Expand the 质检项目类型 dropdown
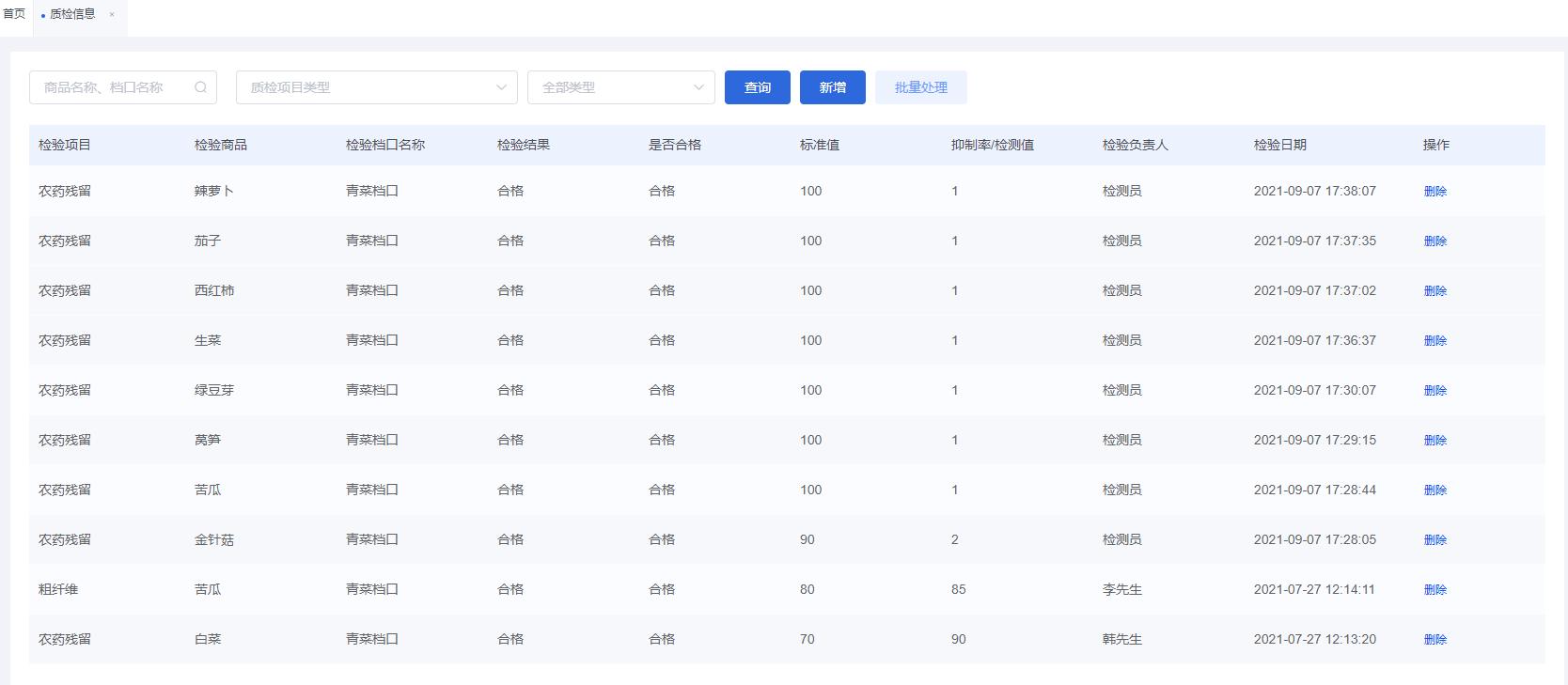The width and height of the screenshot is (1568, 685). (376, 87)
